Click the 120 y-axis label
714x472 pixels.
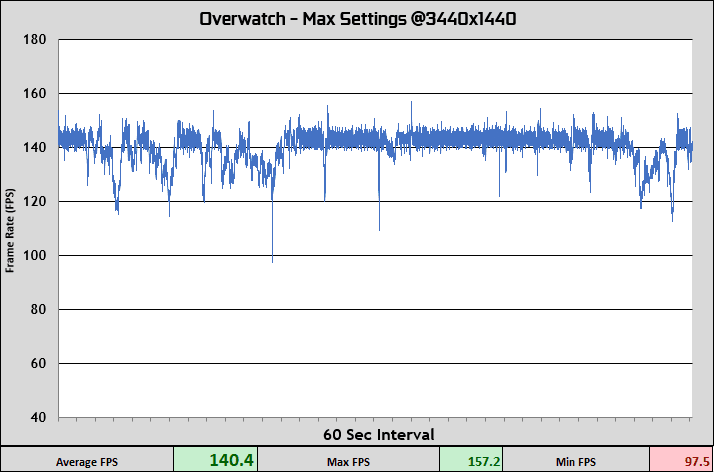click(35, 202)
